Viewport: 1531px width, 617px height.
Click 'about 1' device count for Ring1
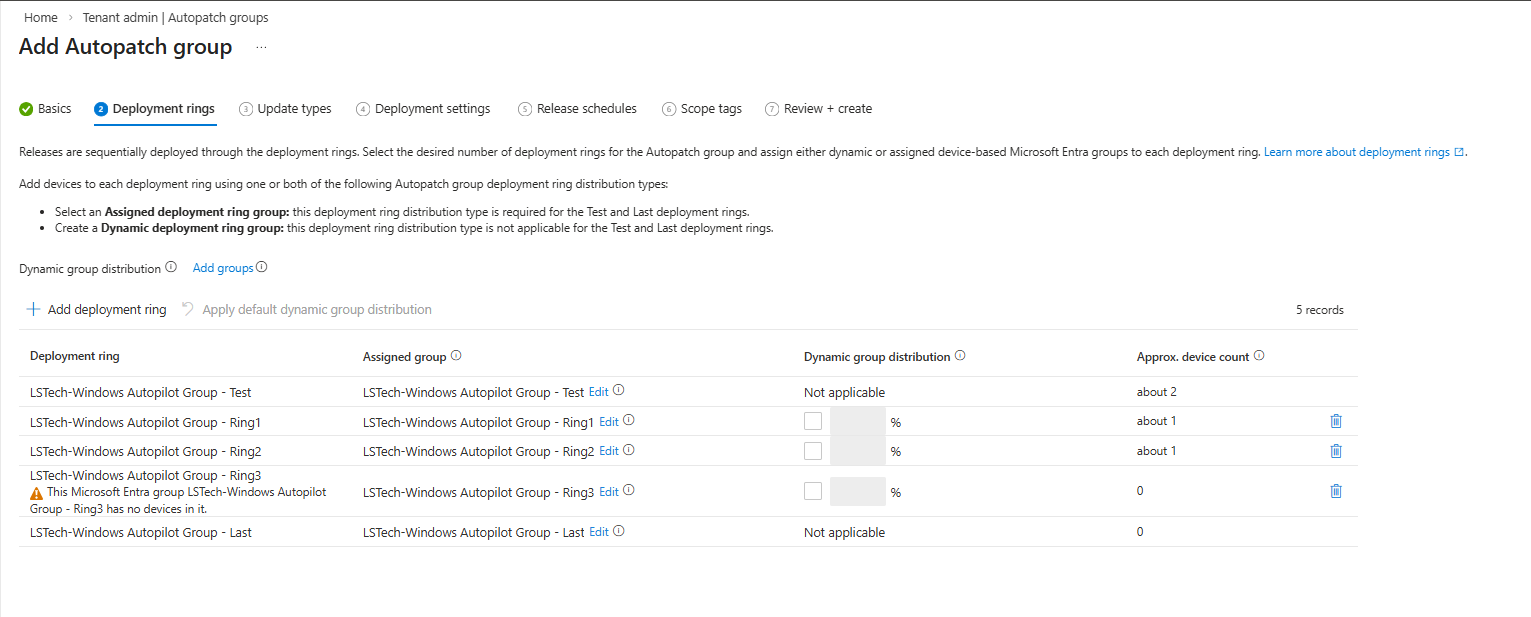tap(1157, 421)
